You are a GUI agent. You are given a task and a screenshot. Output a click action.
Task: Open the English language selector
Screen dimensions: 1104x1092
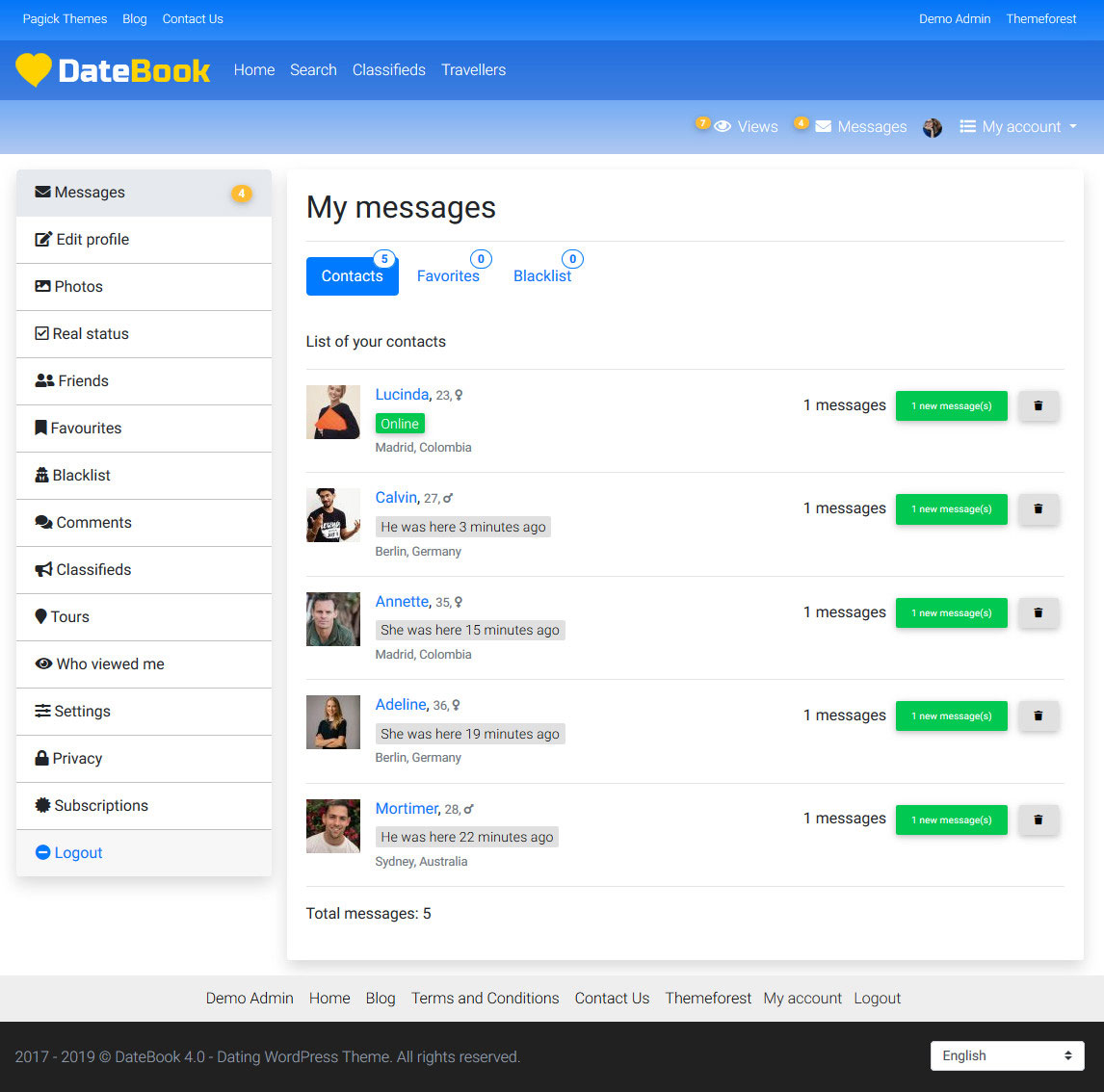click(x=1006, y=1055)
